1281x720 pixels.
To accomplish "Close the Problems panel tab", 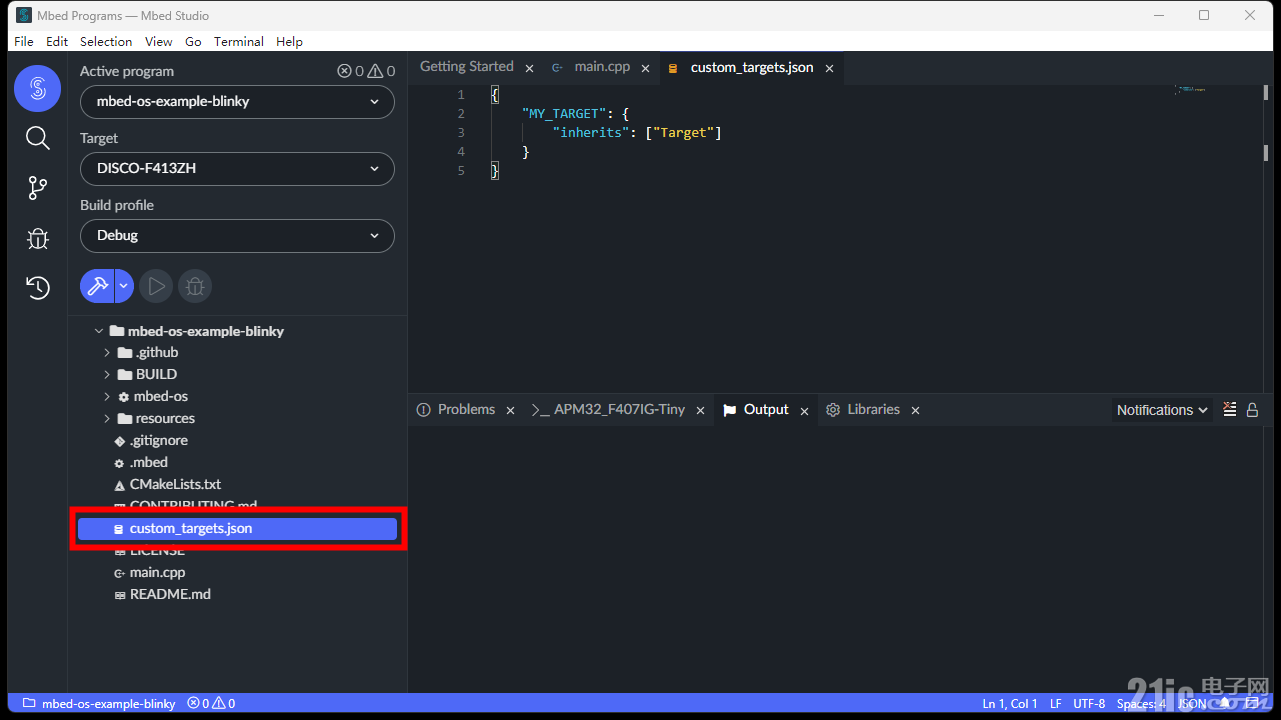I will click(x=510, y=410).
